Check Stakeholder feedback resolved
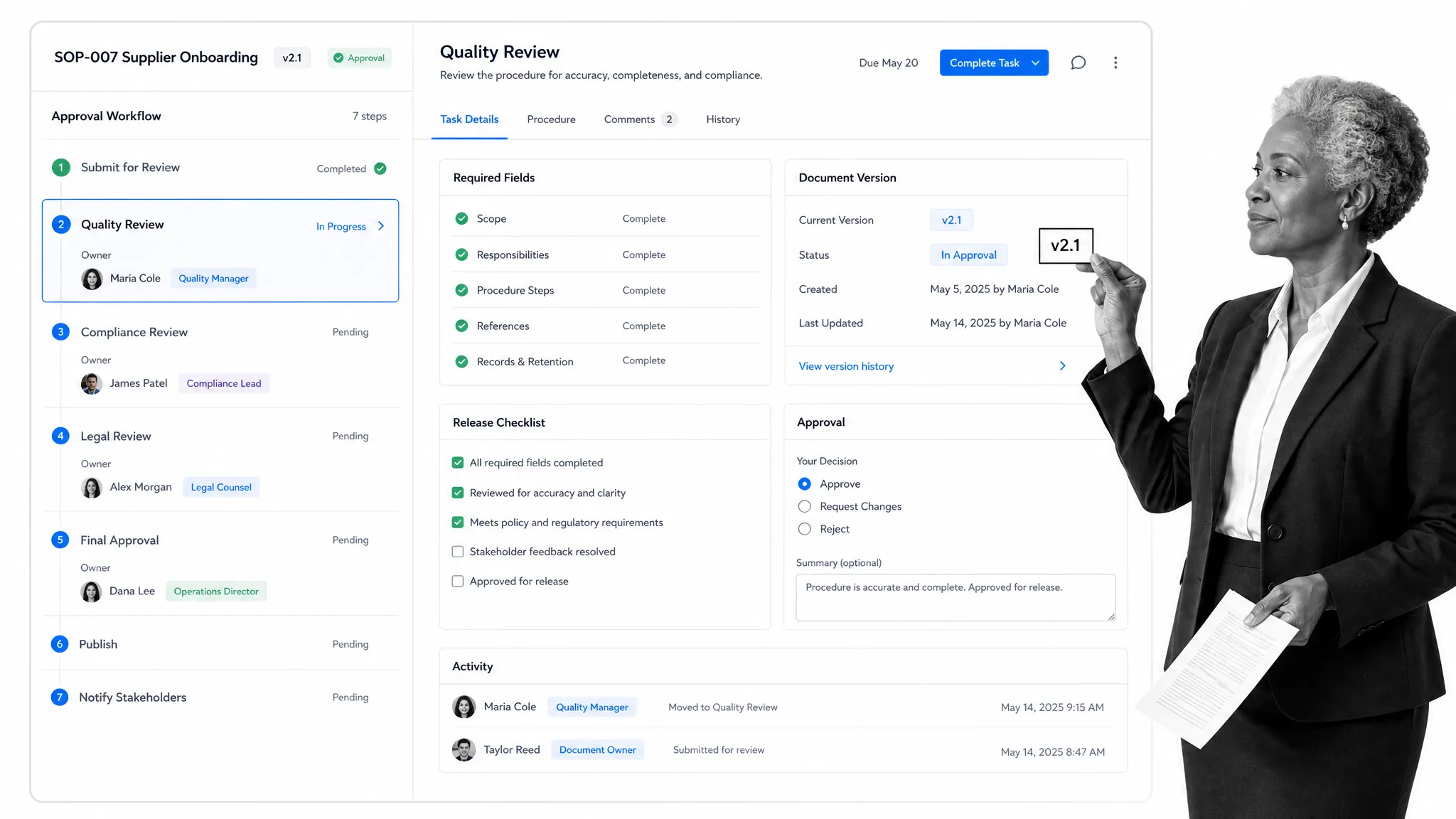 tap(458, 552)
